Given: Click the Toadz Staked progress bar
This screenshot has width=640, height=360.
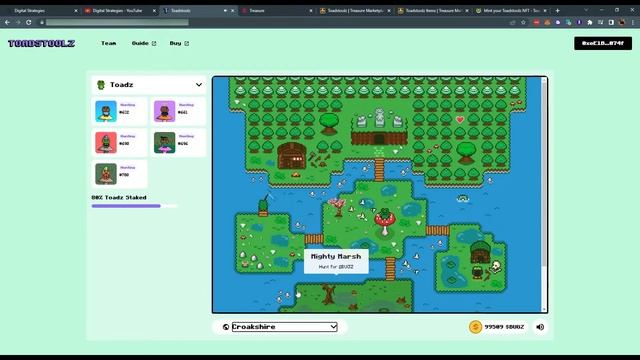Looking at the screenshot, I should click(x=135, y=206).
